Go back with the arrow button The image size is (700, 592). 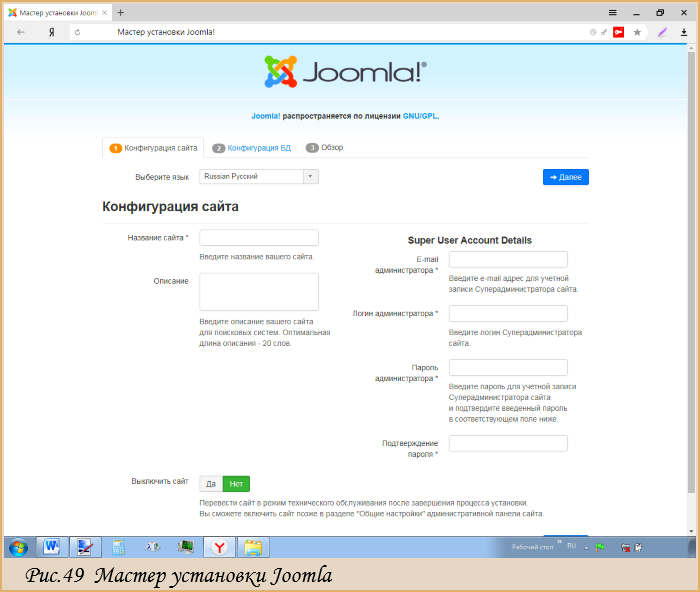21,32
